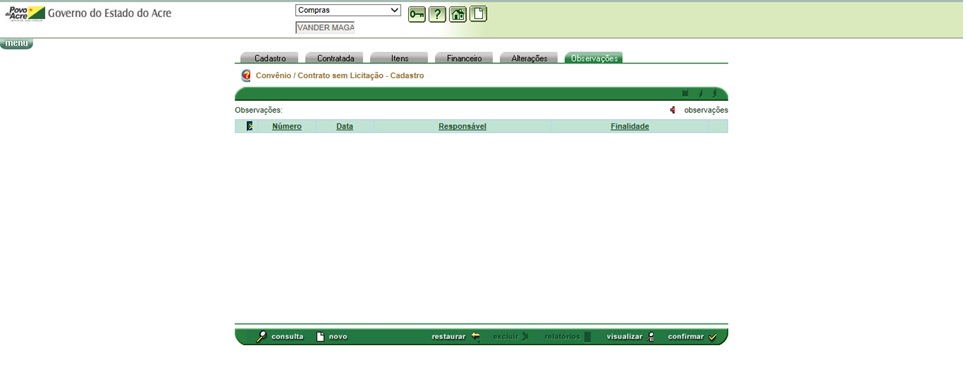Open help via question mark toolbar icon

point(437,15)
